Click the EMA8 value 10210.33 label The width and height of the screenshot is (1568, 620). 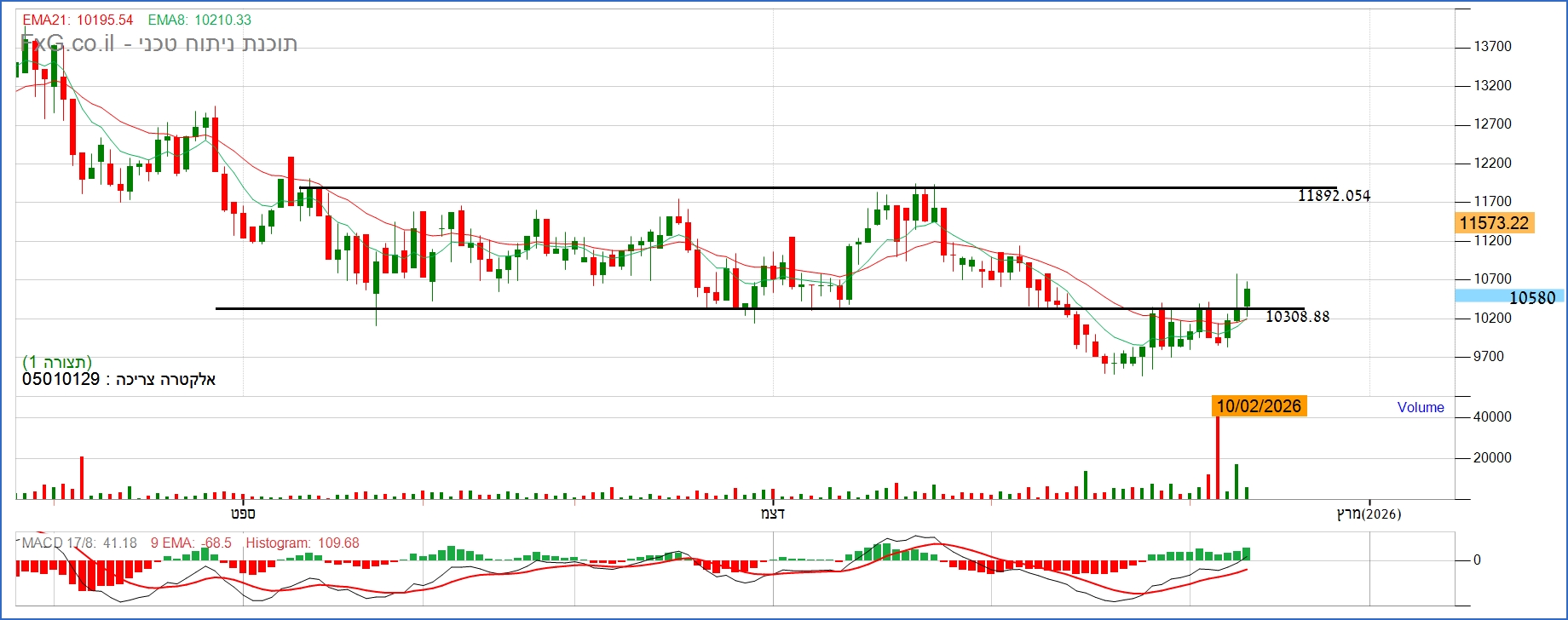point(199,20)
